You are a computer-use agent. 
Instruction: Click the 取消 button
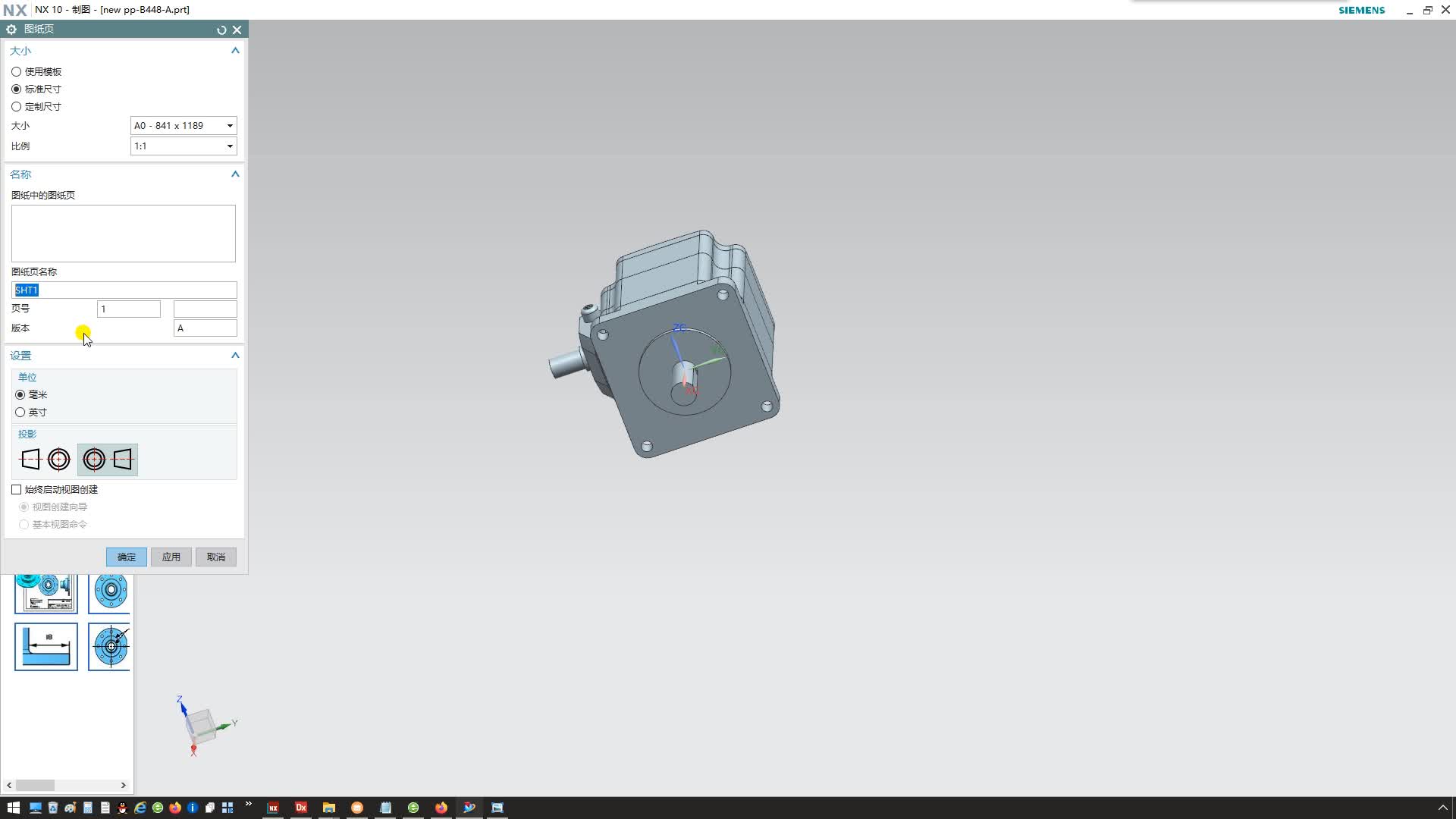click(x=216, y=557)
